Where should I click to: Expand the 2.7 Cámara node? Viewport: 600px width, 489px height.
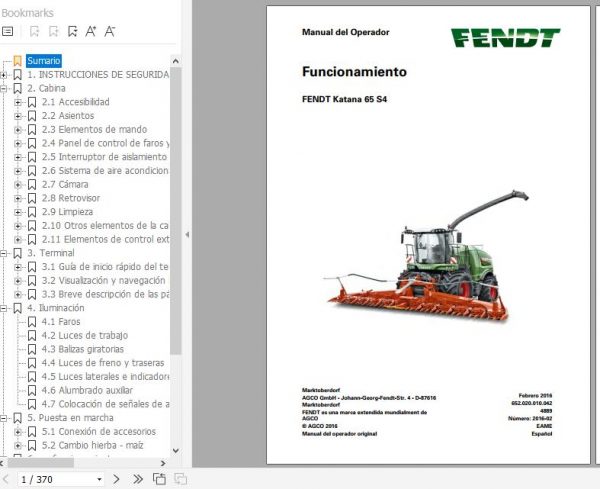[18, 184]
